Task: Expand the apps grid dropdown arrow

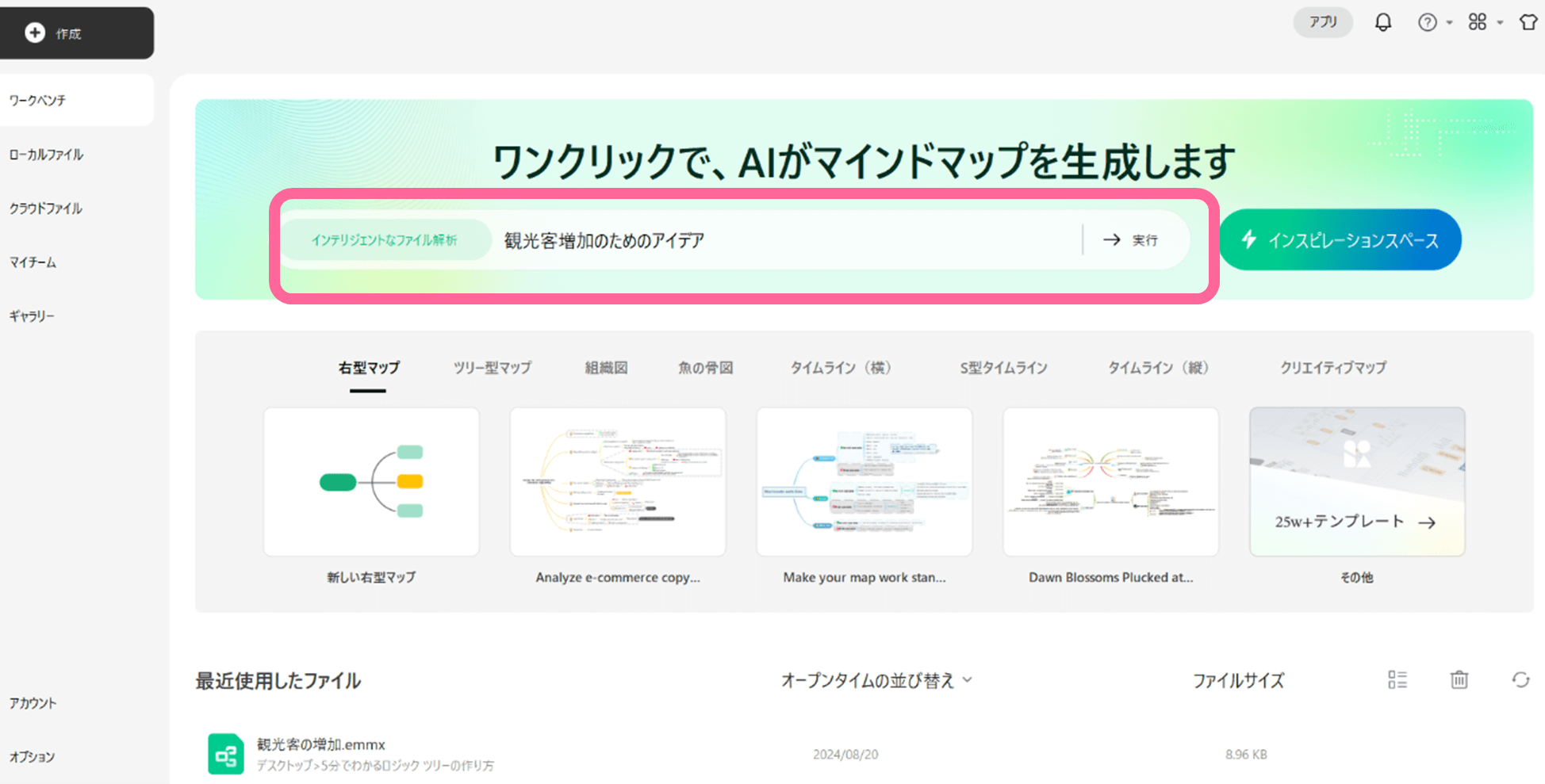Action: tap(1500, 23)
